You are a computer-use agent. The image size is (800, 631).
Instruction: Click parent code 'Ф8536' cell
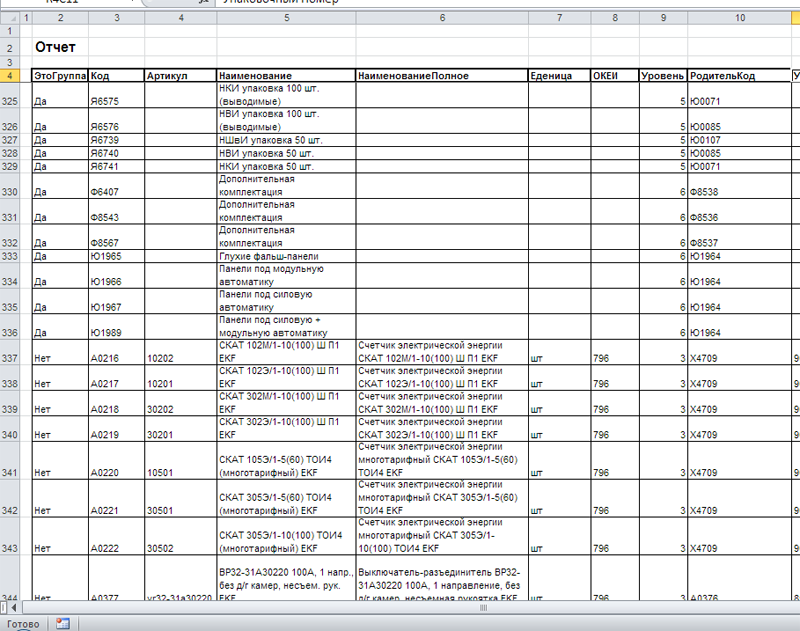click(x=740, y=211)
